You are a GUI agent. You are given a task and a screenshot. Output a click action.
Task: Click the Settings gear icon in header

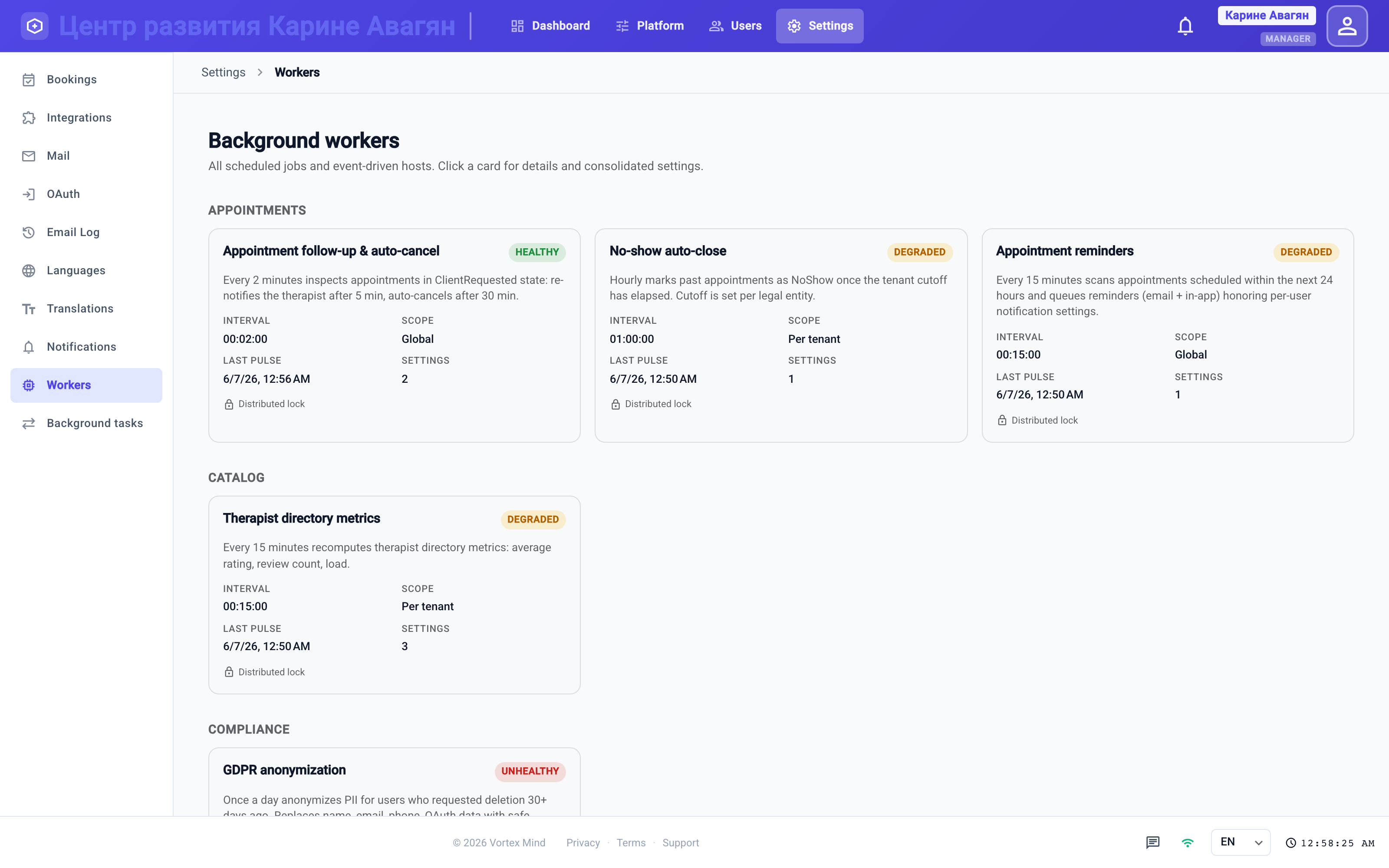pyautogui.click(x=794, y=26)
